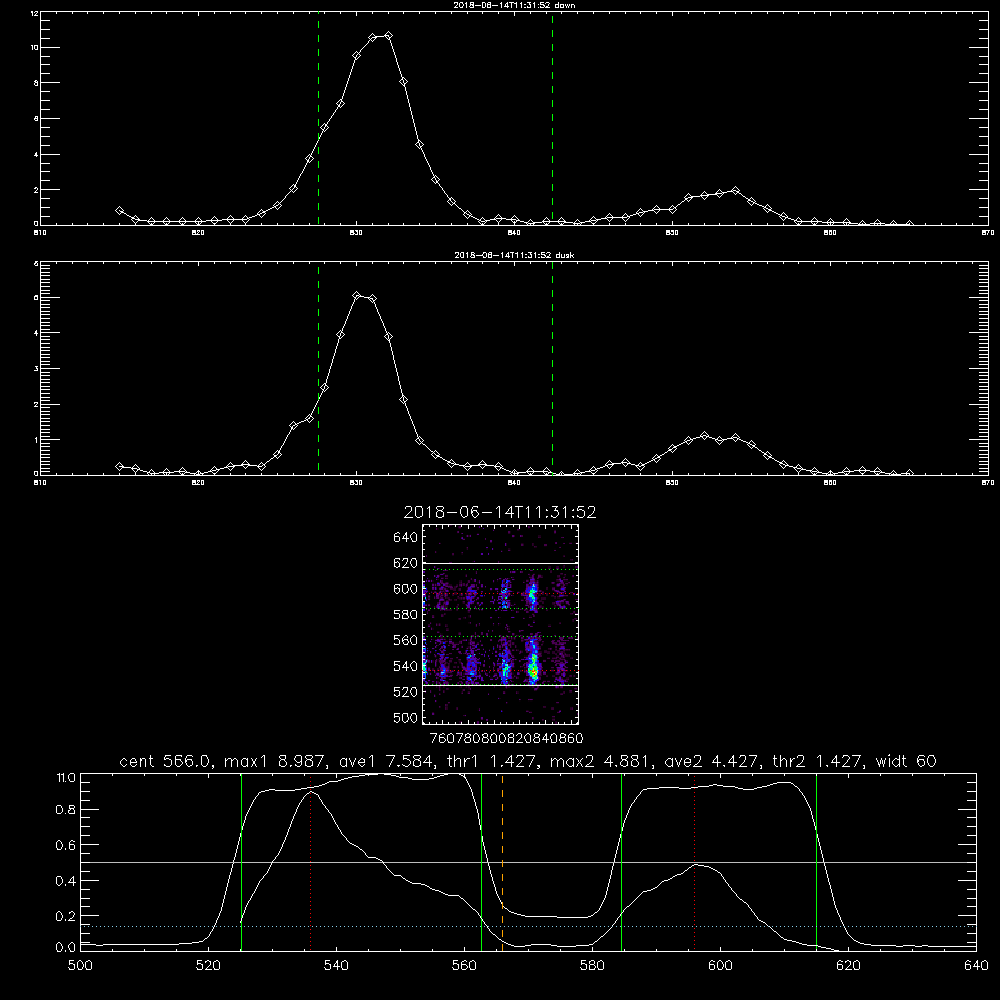Click the bottom plot y-axis label 0.8
The image size is (1000, 1000).
pos(66,810)
